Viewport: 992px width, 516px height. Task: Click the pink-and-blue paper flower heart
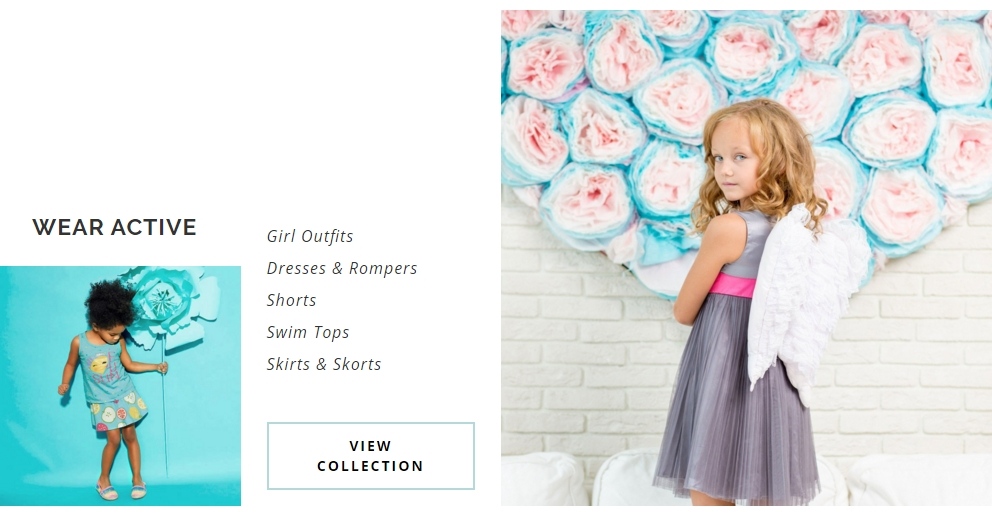[x=747, y=114]
